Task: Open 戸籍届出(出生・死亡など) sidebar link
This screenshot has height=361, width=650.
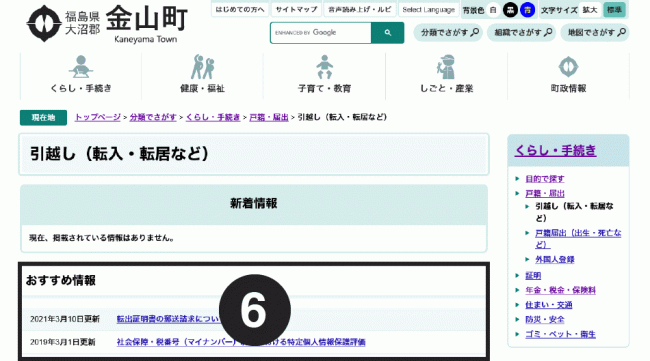Action: tap(578, 239)
